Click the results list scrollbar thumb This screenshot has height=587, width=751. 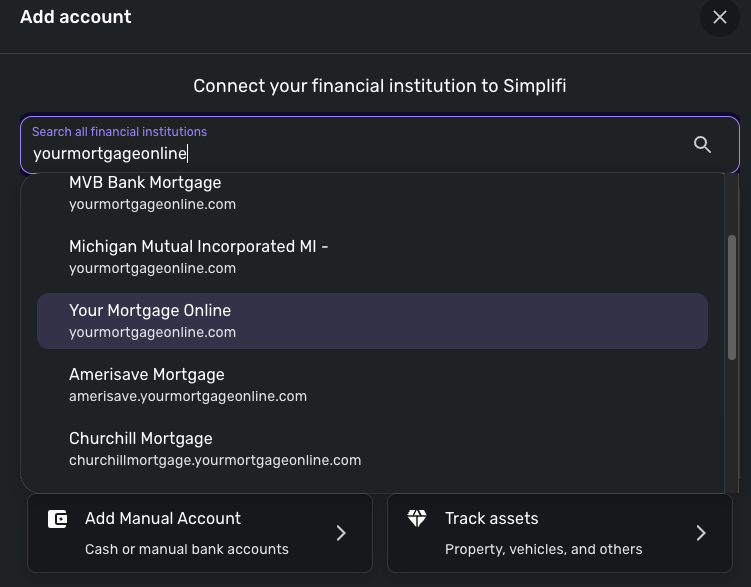pos(732,297)
